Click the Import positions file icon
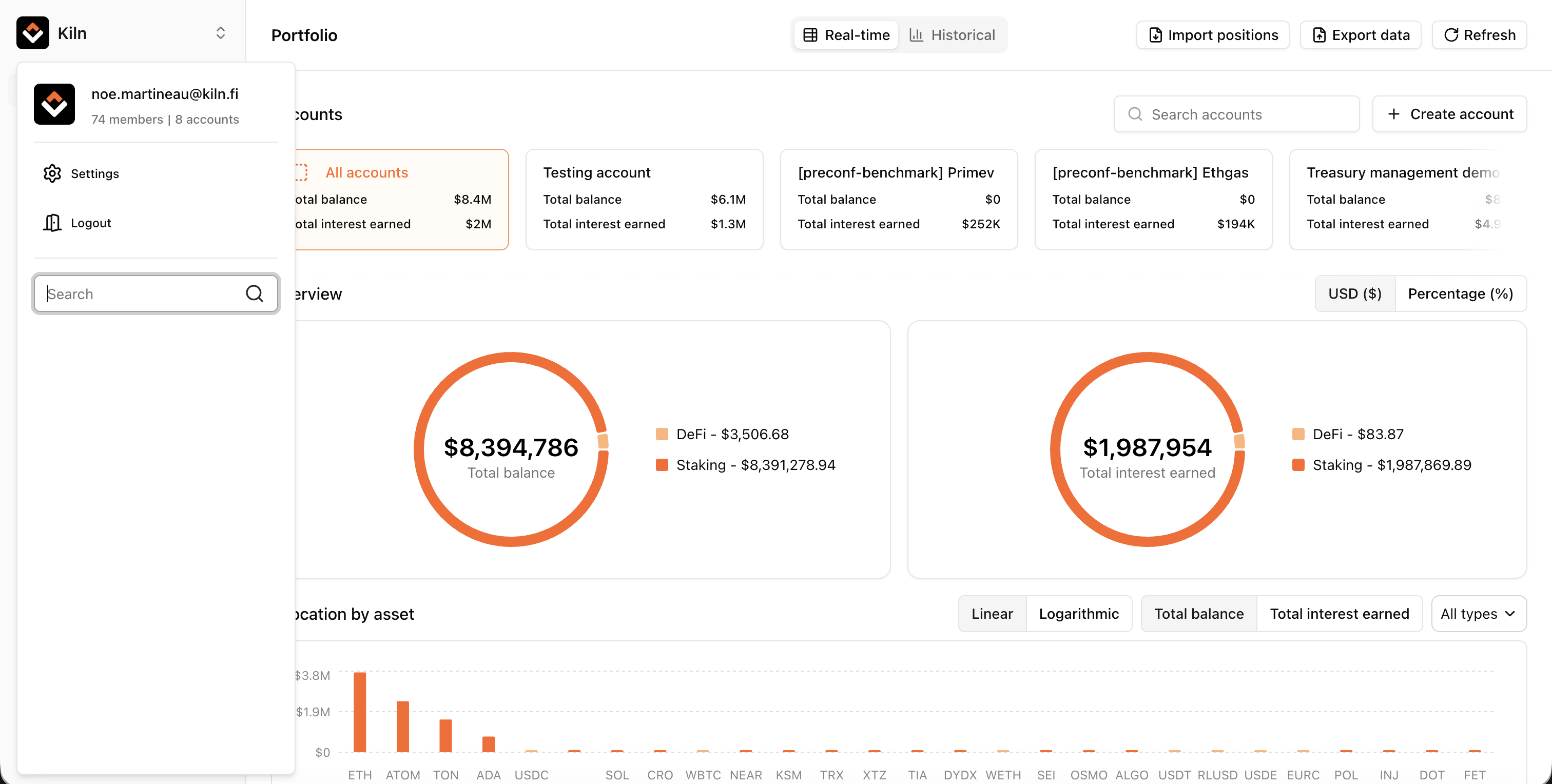 click(1155, 35)
